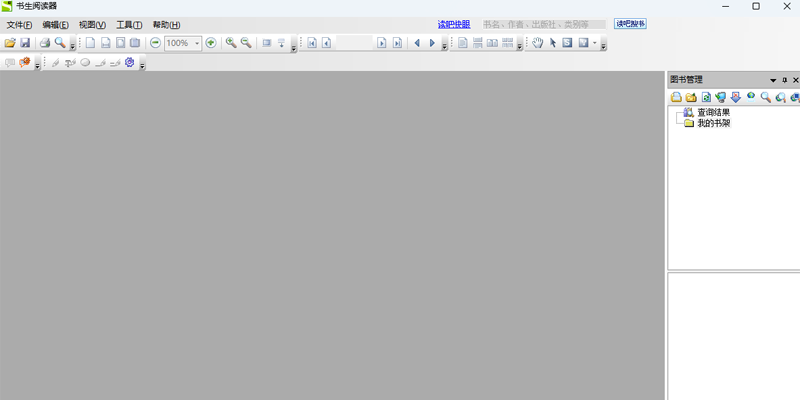This screenshot has width=800, height=400.
Task: Select the arrow pointer tool
Action: click(x=552, y=43)
